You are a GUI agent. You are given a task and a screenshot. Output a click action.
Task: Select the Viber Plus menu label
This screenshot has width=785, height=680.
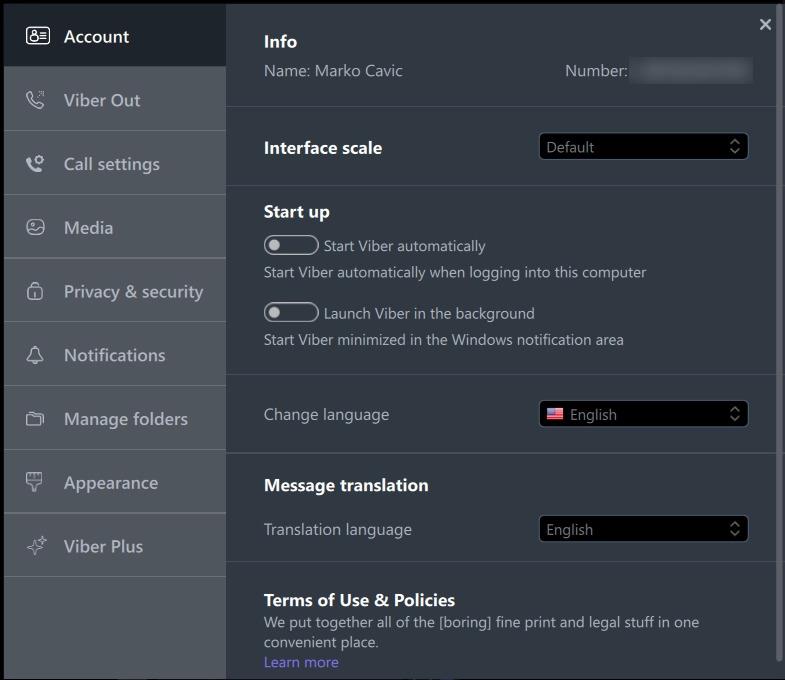tap(103, 546)
